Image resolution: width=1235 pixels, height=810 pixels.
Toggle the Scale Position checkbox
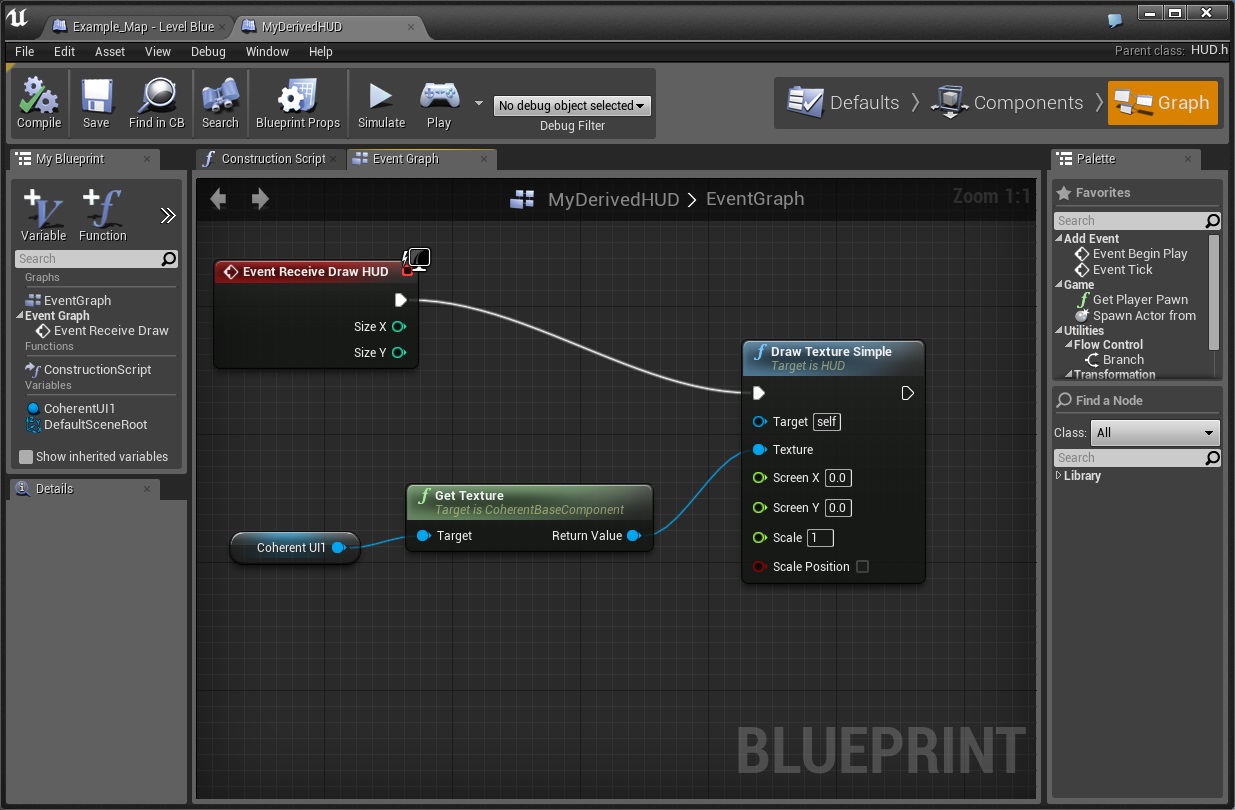click(x=863, y=567)
